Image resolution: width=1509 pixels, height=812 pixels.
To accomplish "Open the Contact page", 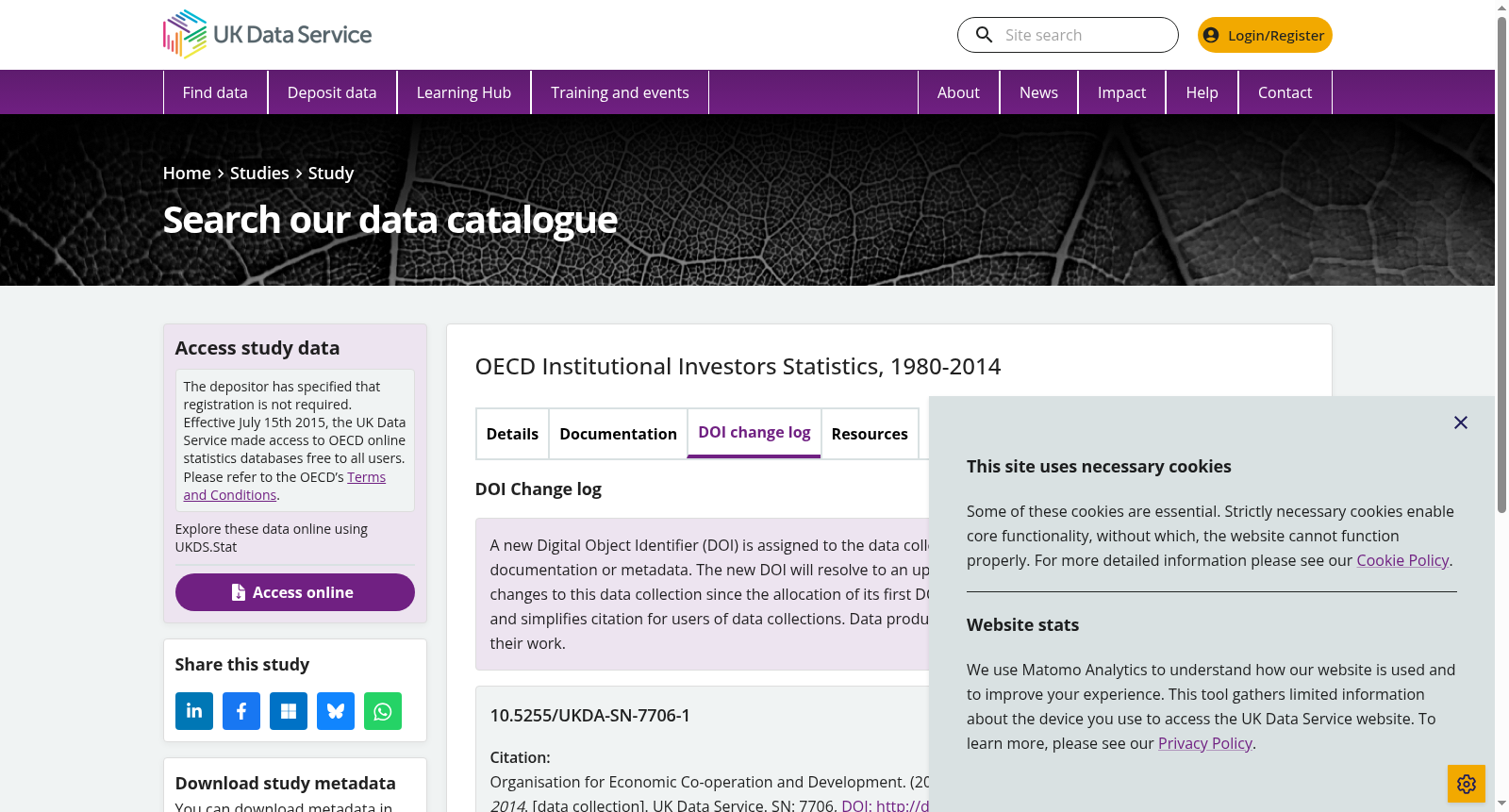I will pos(1285,92).
